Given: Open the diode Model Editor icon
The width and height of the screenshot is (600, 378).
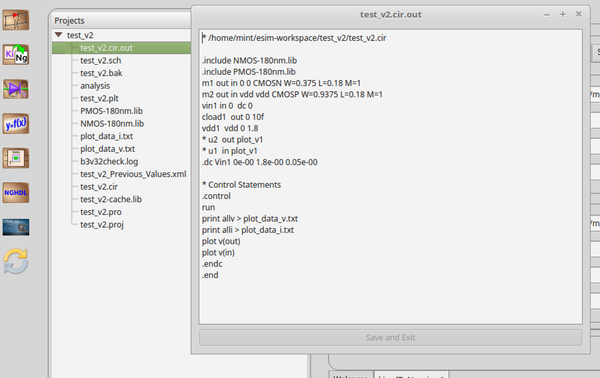Looking at the screenshot, I should point(16,89).
